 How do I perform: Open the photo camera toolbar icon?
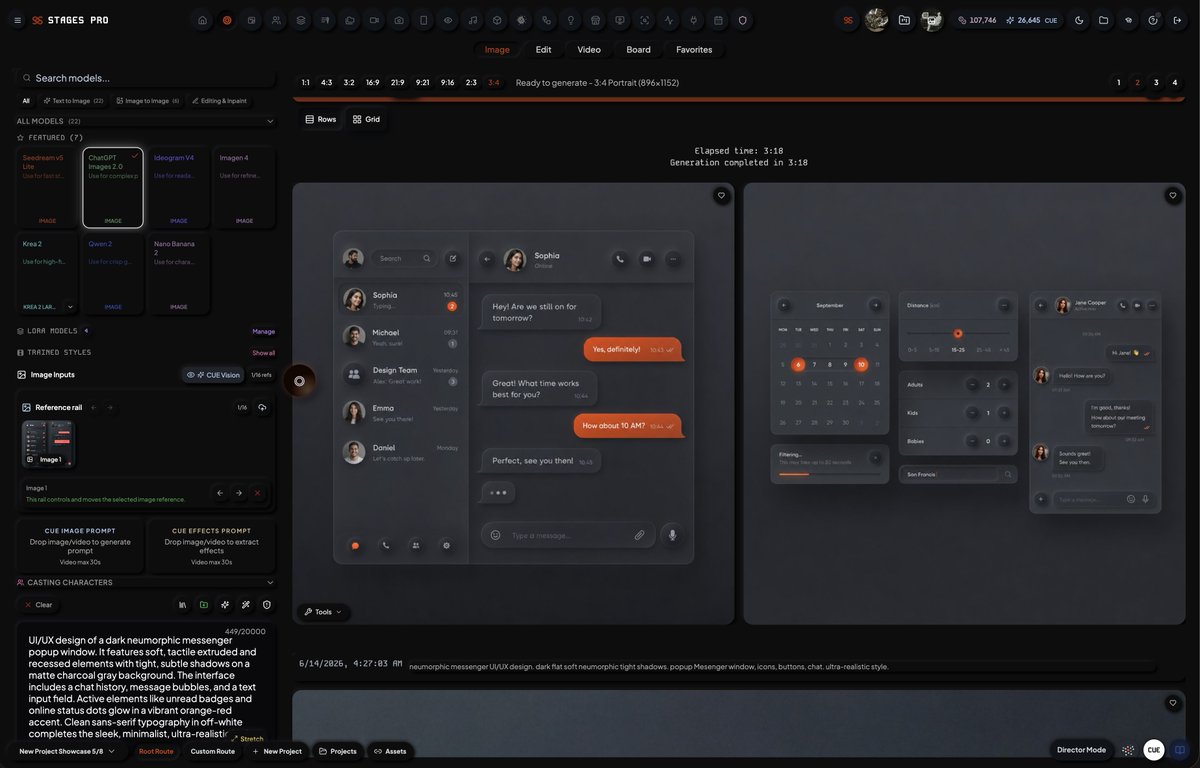399,20
